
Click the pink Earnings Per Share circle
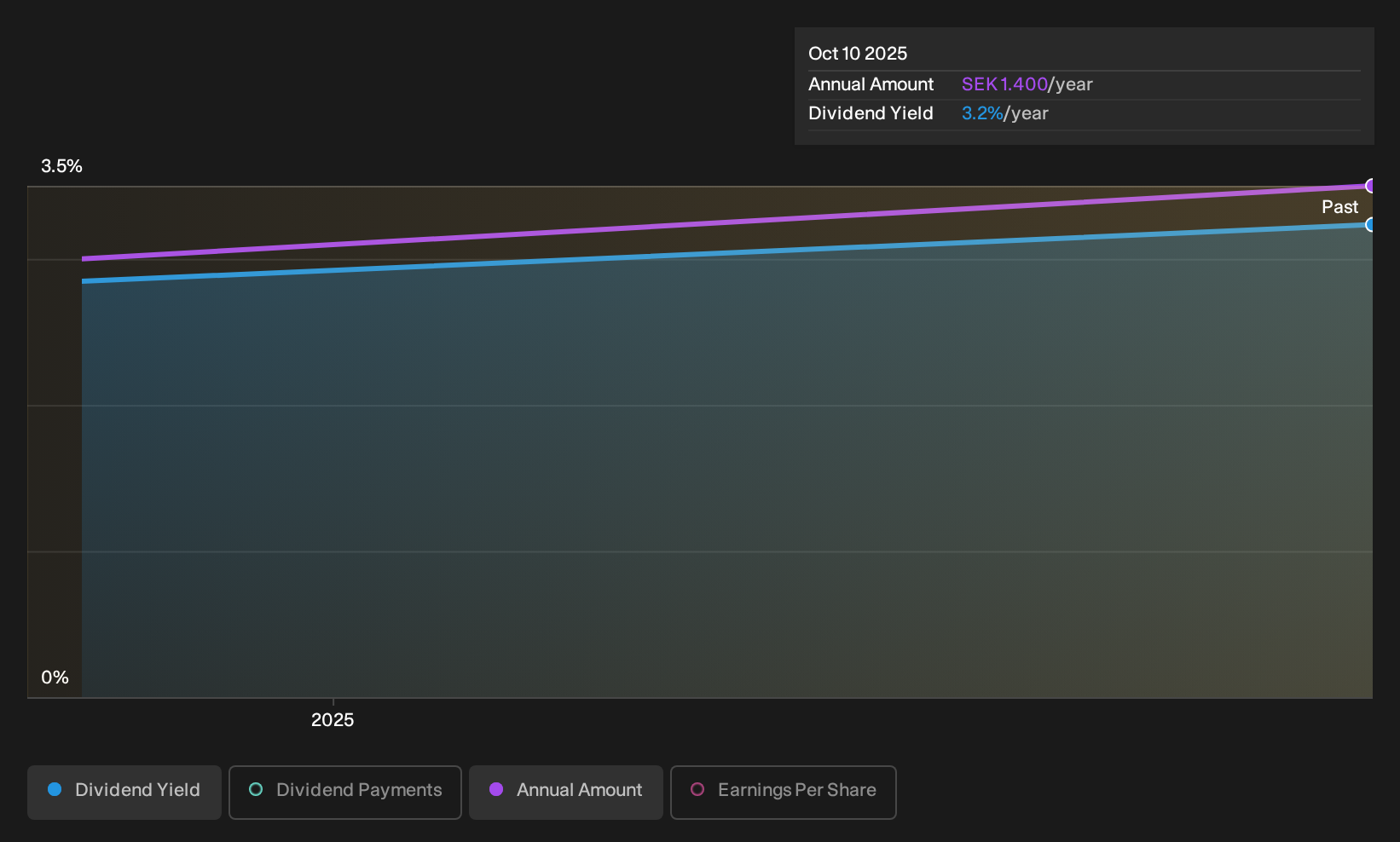pyautogui.click(x=697, y=790)
